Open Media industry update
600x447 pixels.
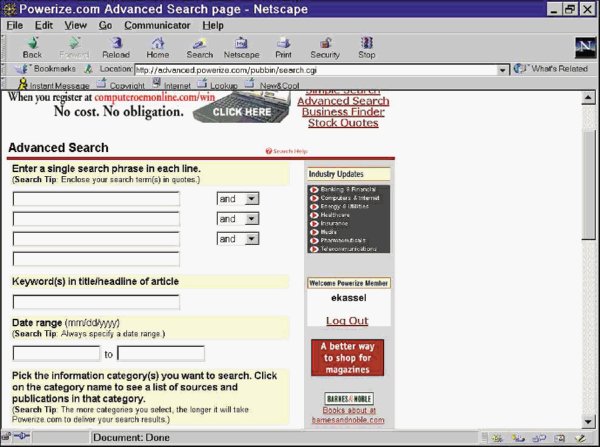click(324, 232)
